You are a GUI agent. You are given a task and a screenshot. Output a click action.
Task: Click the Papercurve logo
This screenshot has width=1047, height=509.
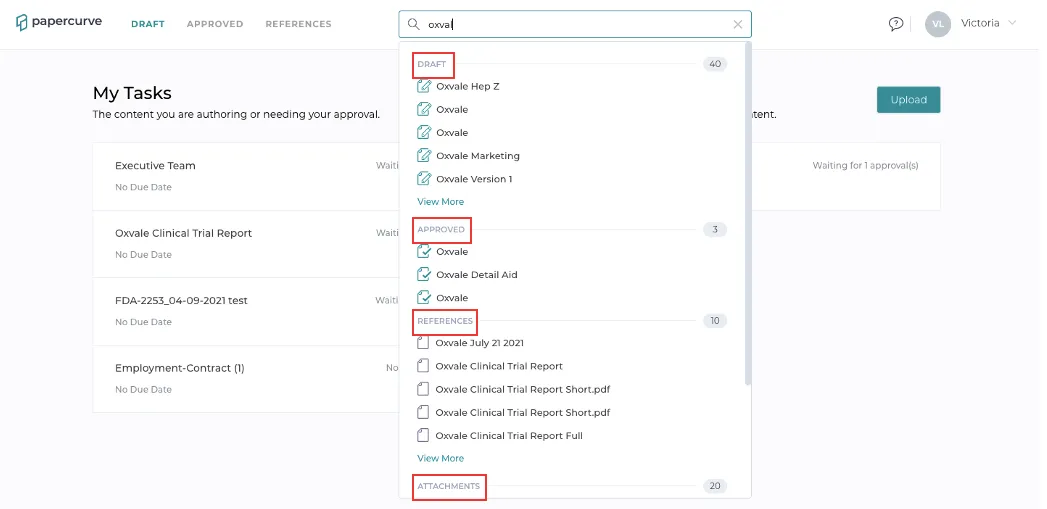coord(59,22)
